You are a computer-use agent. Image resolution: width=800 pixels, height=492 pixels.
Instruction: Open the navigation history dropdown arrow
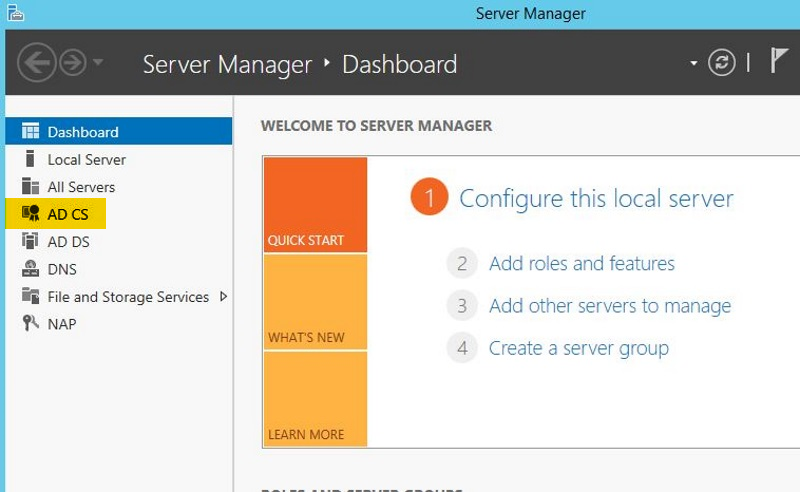click(x=98, y=63)
